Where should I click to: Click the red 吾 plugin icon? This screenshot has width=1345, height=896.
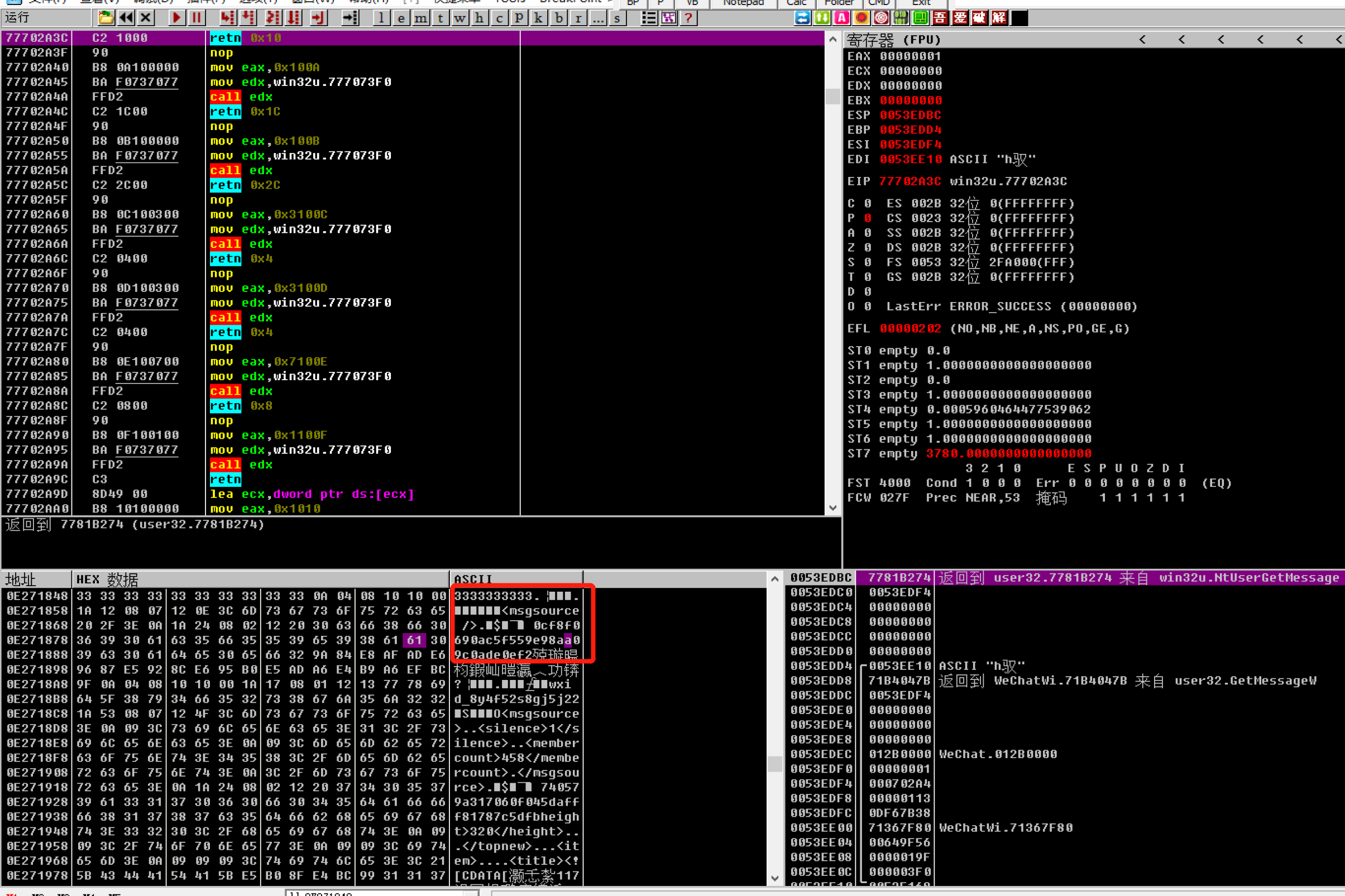click(940, 18)
